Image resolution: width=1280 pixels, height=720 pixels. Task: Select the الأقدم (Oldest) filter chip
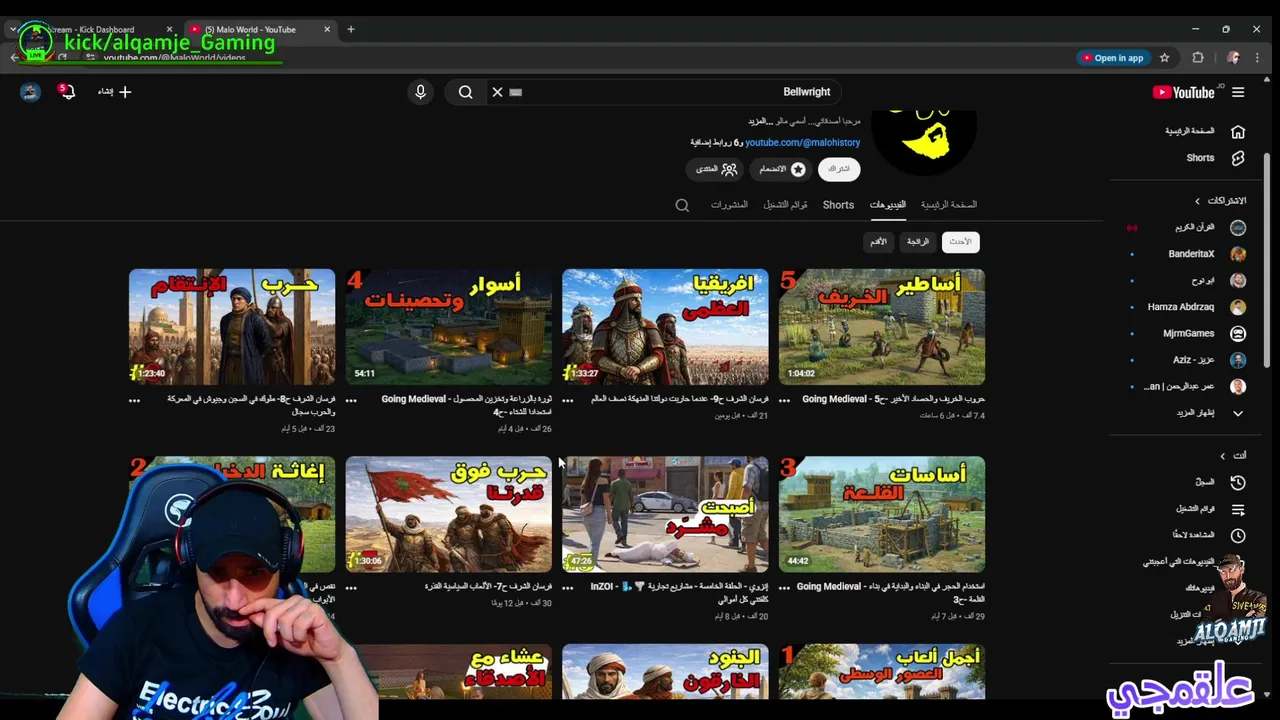[x=878, y=242]
